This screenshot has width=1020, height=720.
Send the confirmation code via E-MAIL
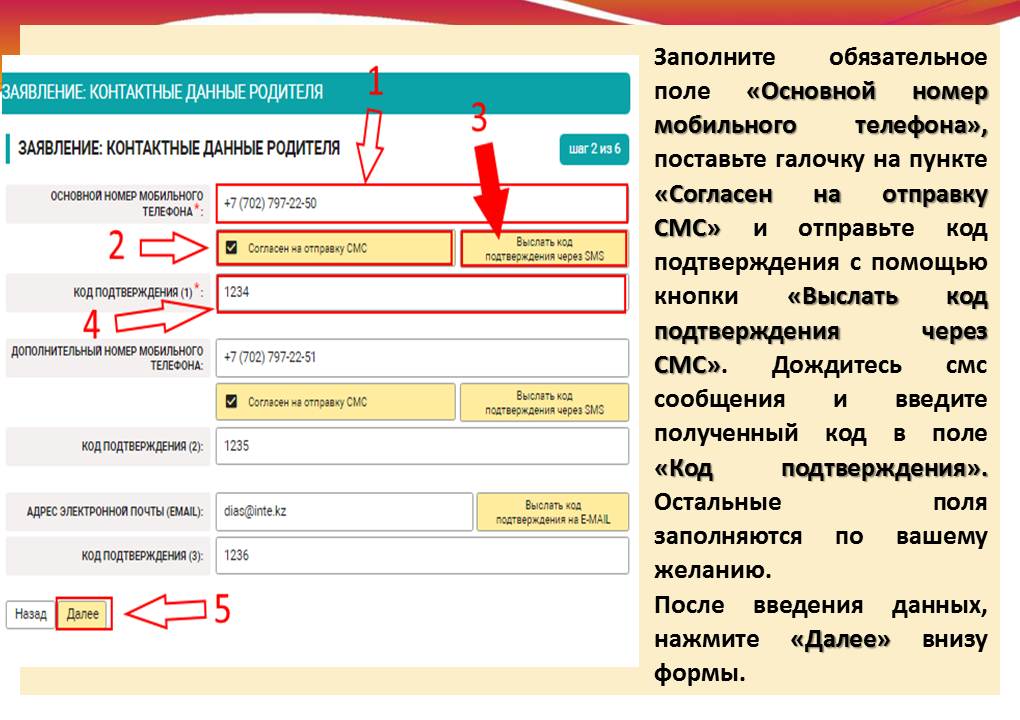click(x=552, y=511)
